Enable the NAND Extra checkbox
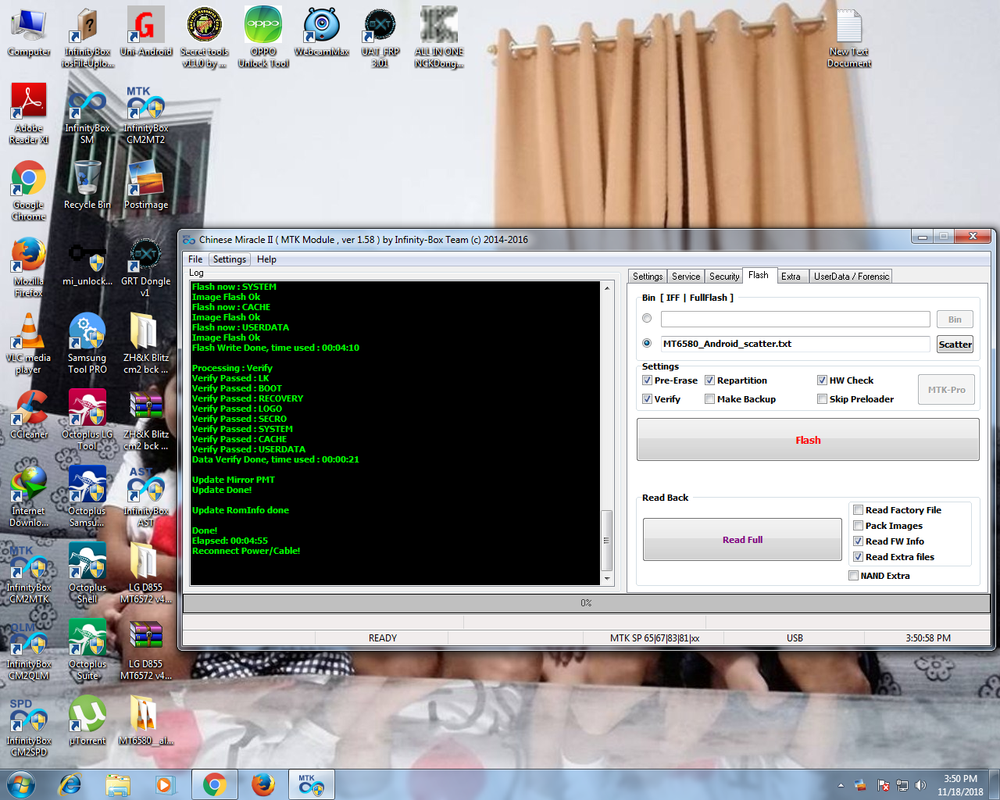This screenshot has width=1000, height=800. pyautogui.click(x=879, y=575)
